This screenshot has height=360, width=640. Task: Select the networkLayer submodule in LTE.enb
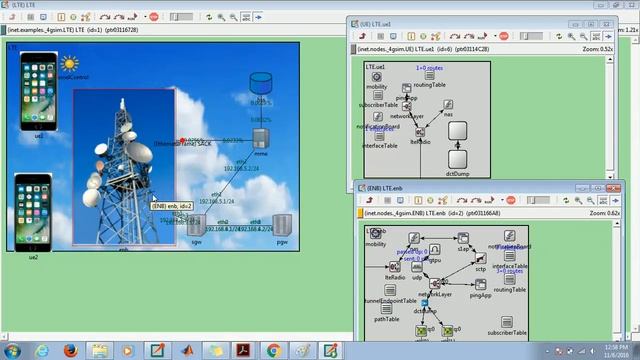click(435, 283)
